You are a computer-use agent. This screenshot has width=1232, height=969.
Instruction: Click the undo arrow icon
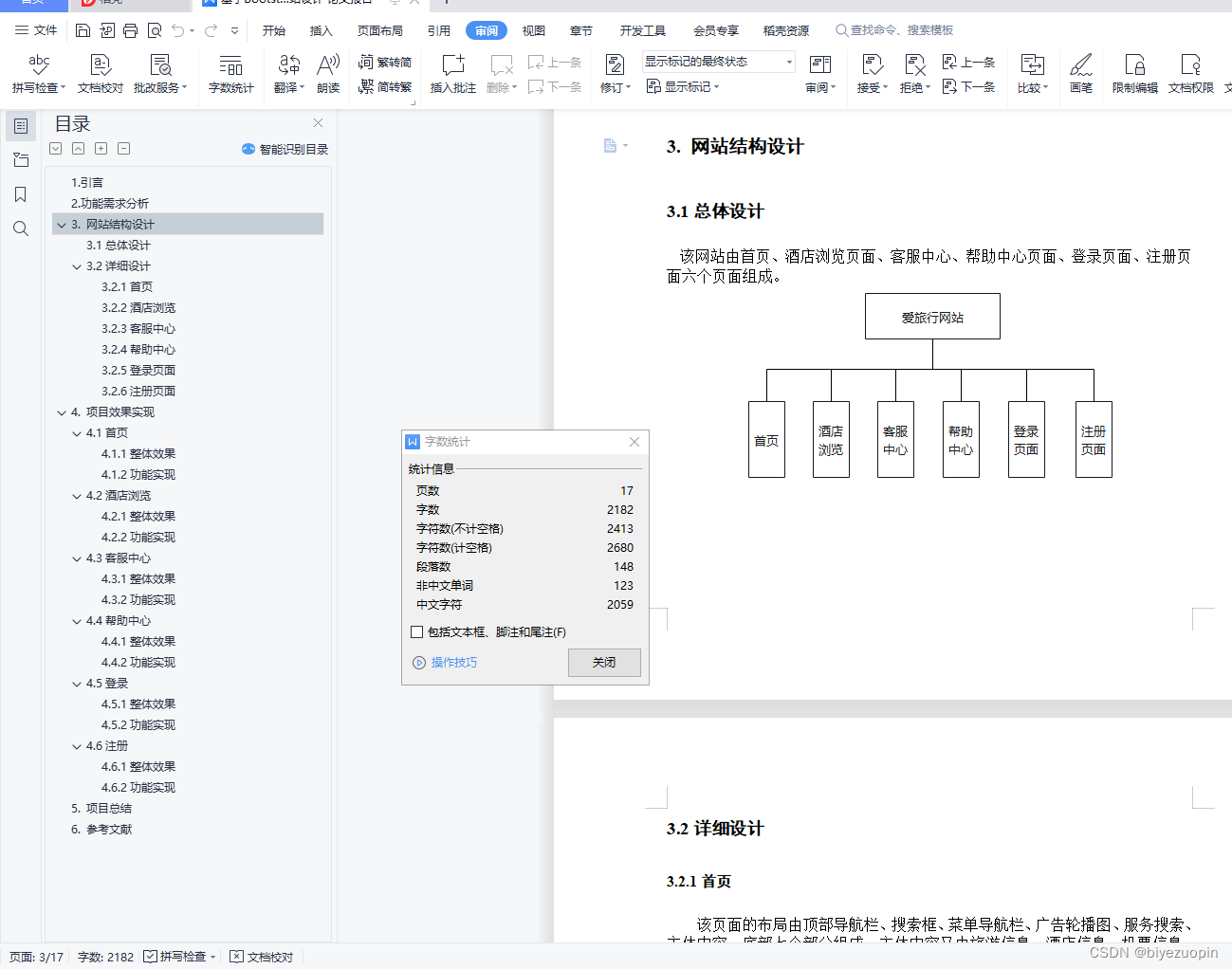coord(178,30)
